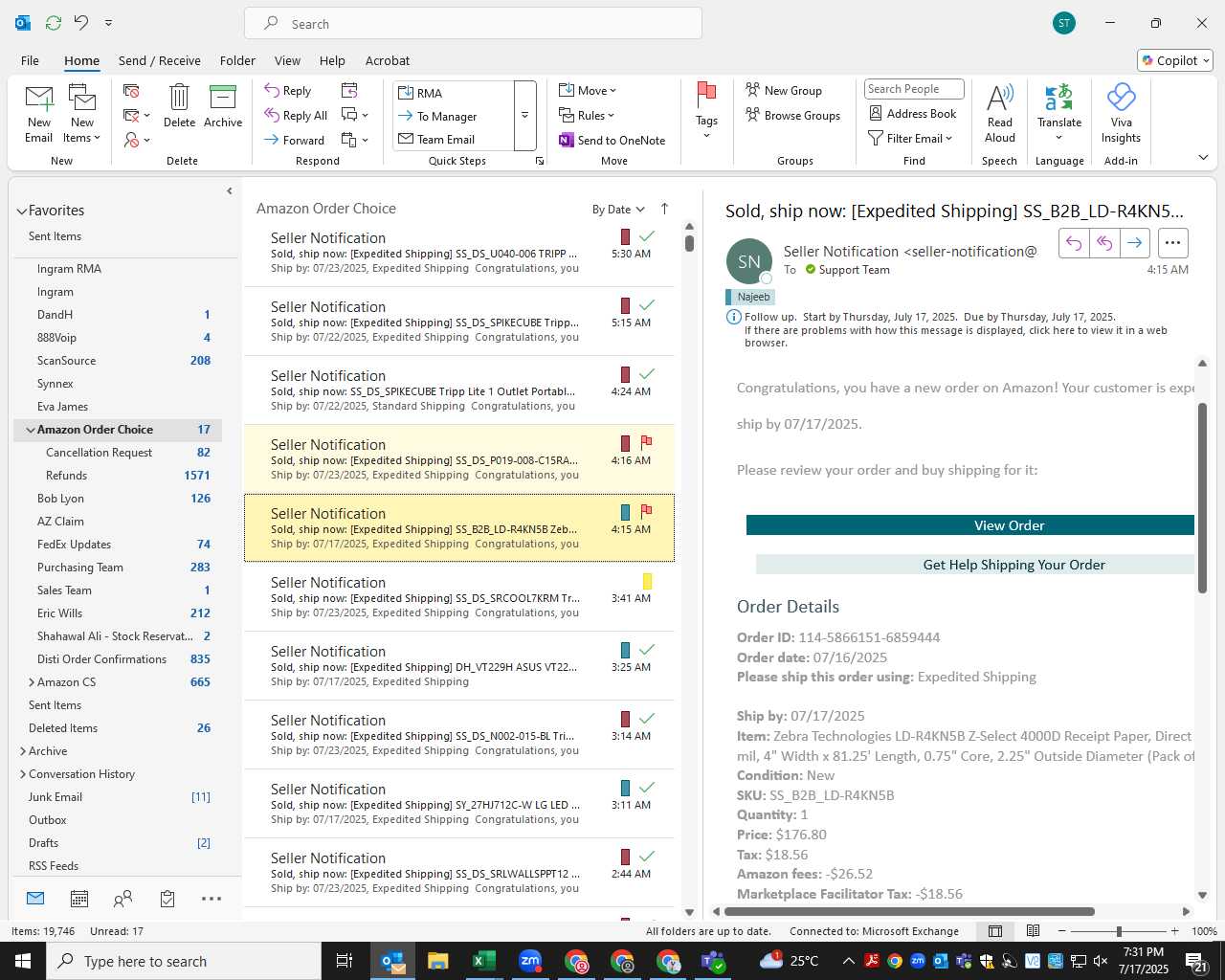Toggle checkmark on 3:14 AM SS_DS_N002 email
Viewport: 1225px width, 980px height.
point(647,719)
